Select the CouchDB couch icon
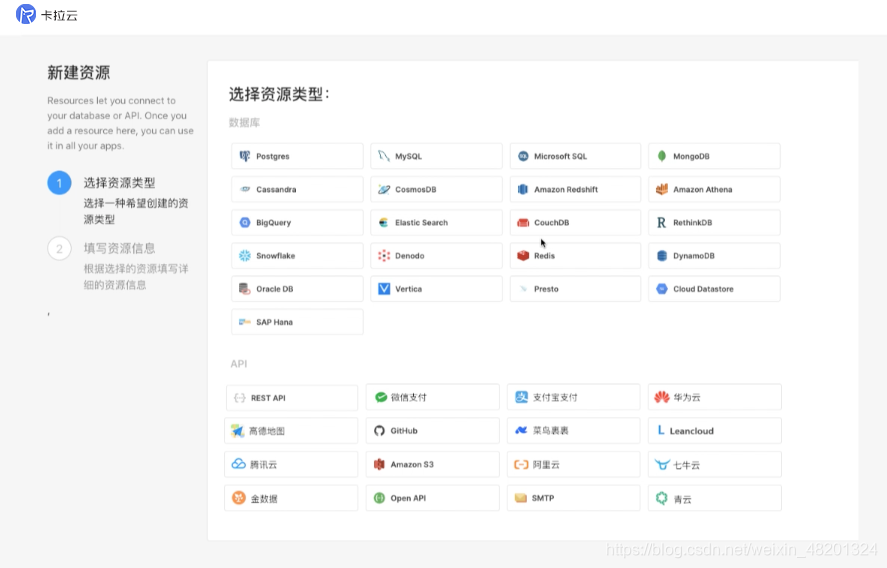Image resolution: width=887 pixels, height=568 pixels. [523, 222]
